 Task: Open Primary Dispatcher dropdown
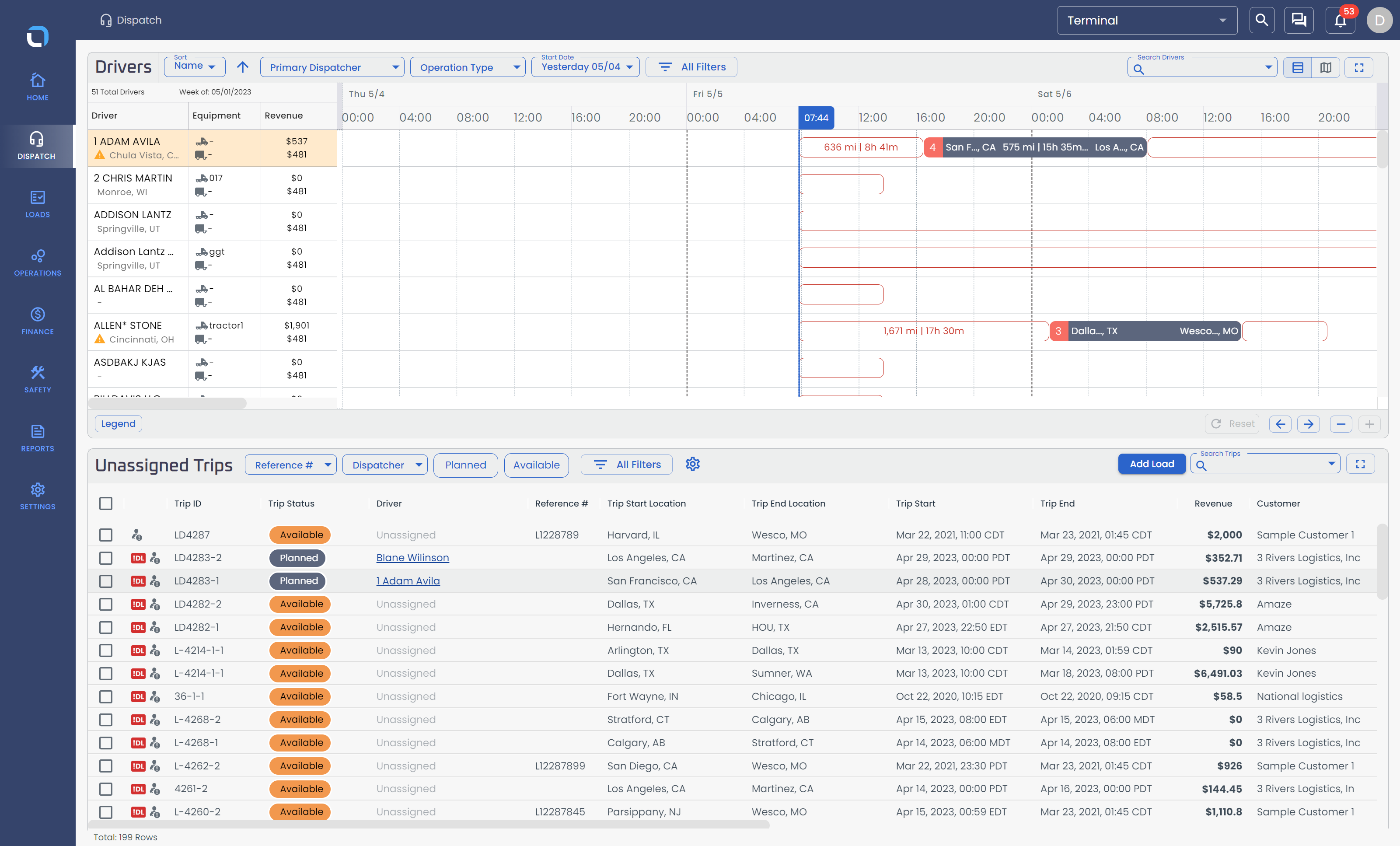pos(332,67)
